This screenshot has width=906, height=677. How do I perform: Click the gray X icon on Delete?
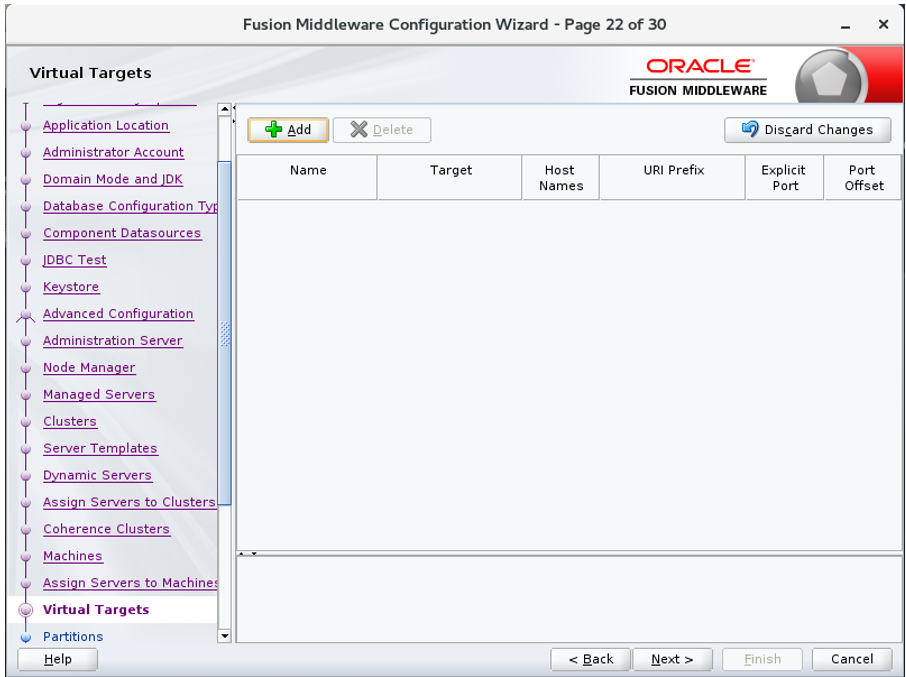[x=359, y=129]
